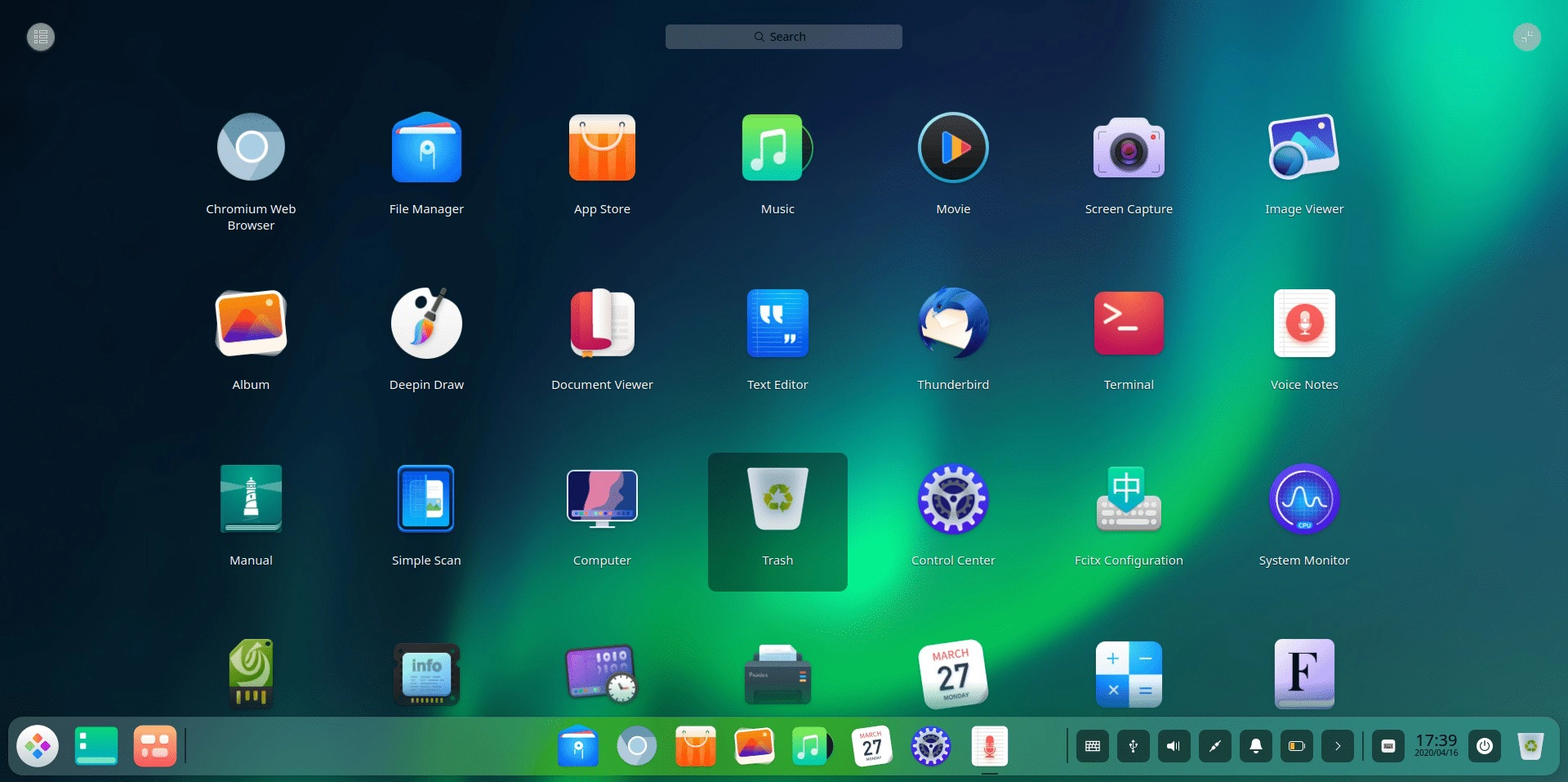Open the dock clock showing 17:39

[x=1437, y=745]
